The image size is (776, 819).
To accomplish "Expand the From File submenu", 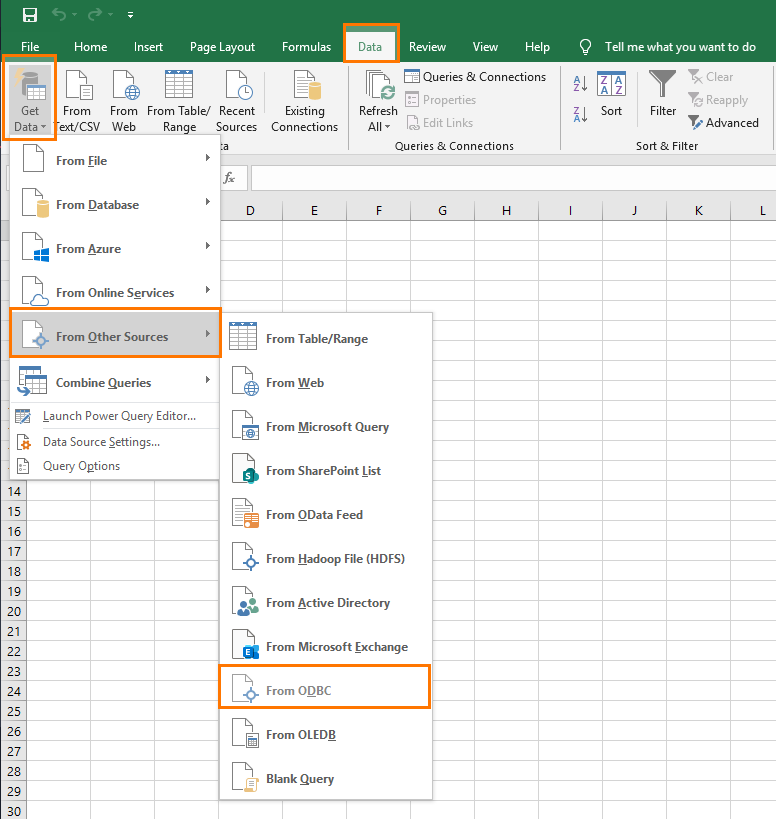I will pyautogui.click(x=114, y=160).
